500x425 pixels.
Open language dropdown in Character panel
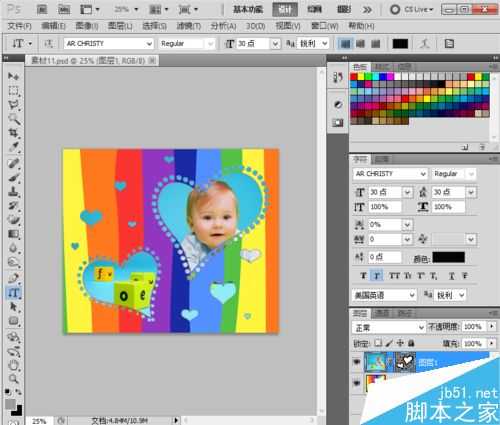[x=384, y=295]
